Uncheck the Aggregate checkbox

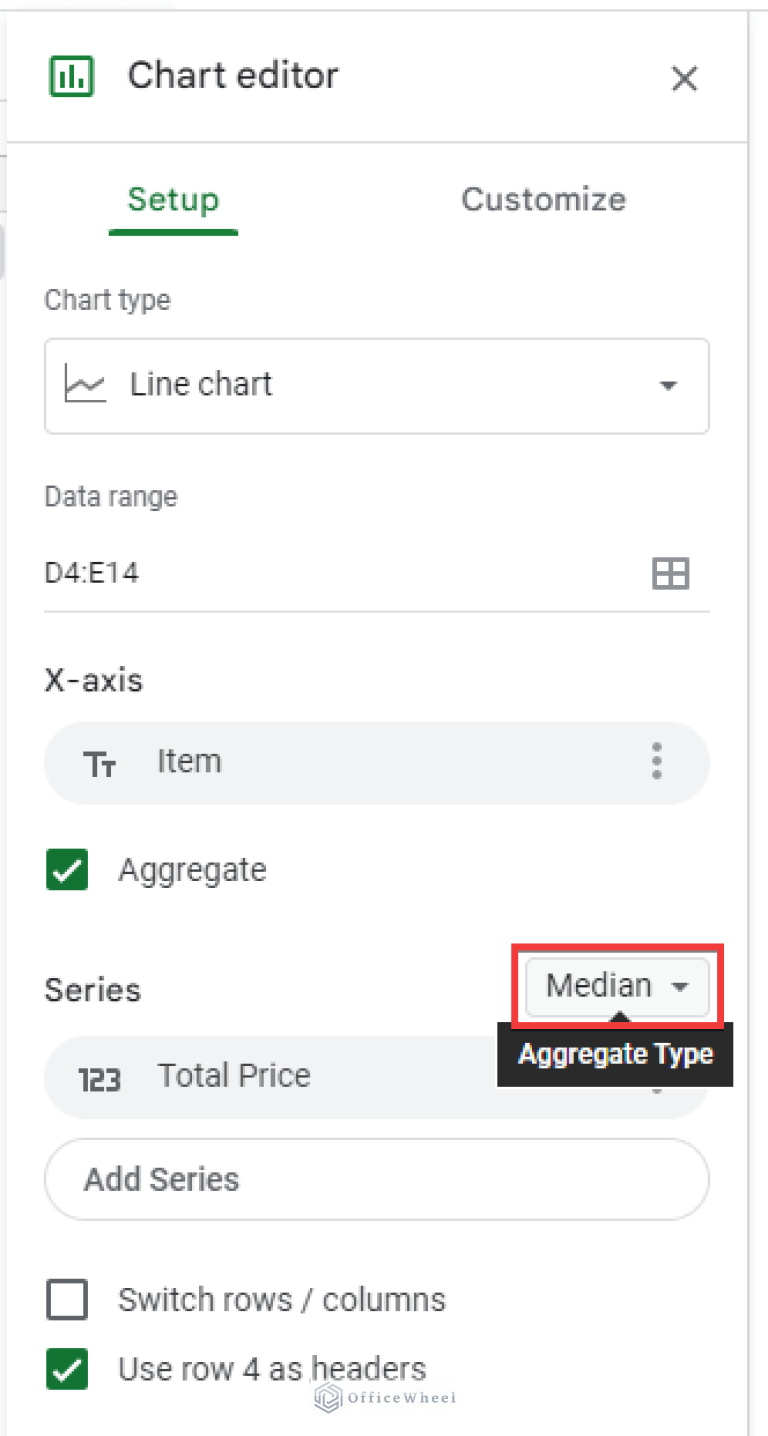66,870
